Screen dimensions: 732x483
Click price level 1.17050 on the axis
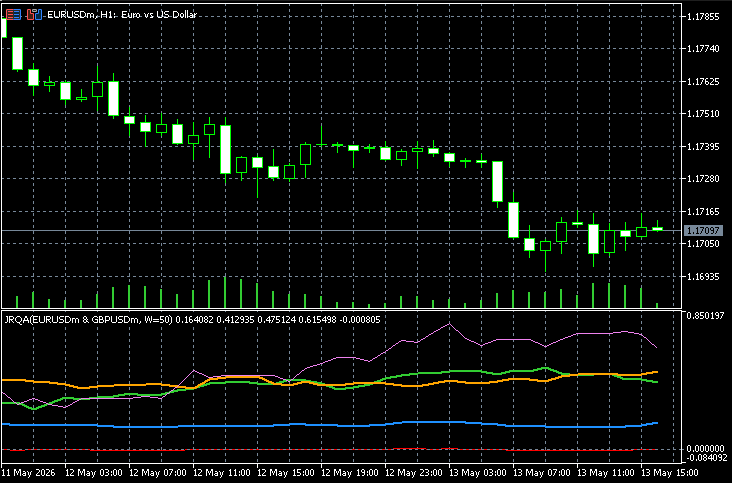[x=704, y=244]
